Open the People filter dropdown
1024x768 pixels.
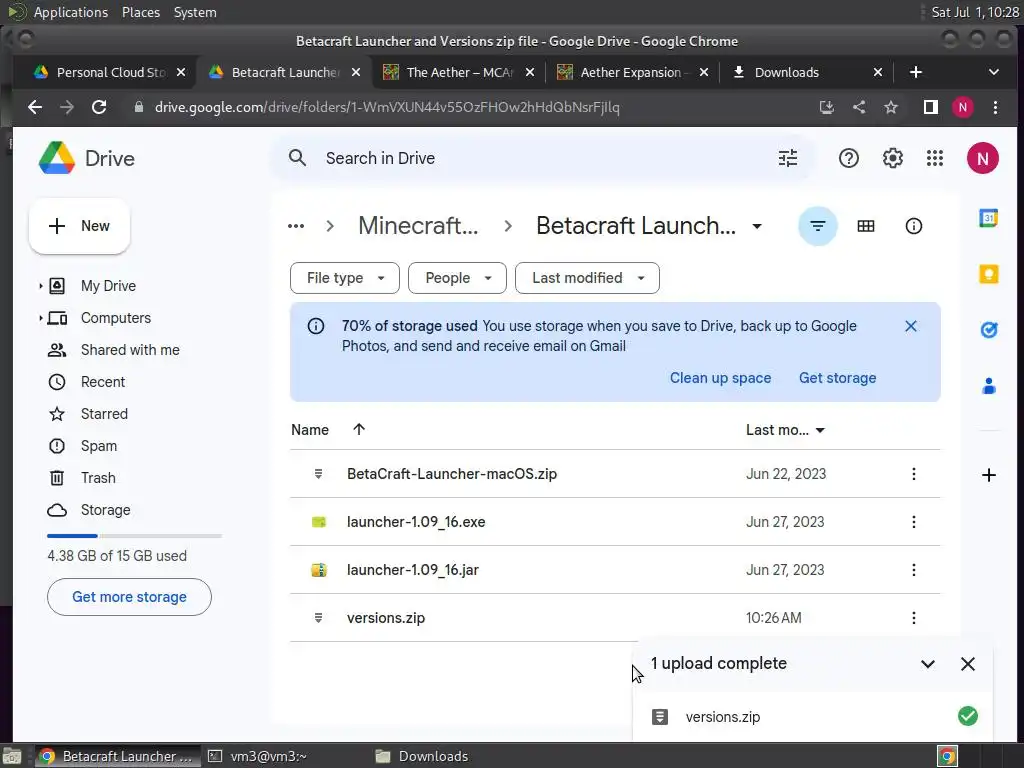[x=457, y=278]
